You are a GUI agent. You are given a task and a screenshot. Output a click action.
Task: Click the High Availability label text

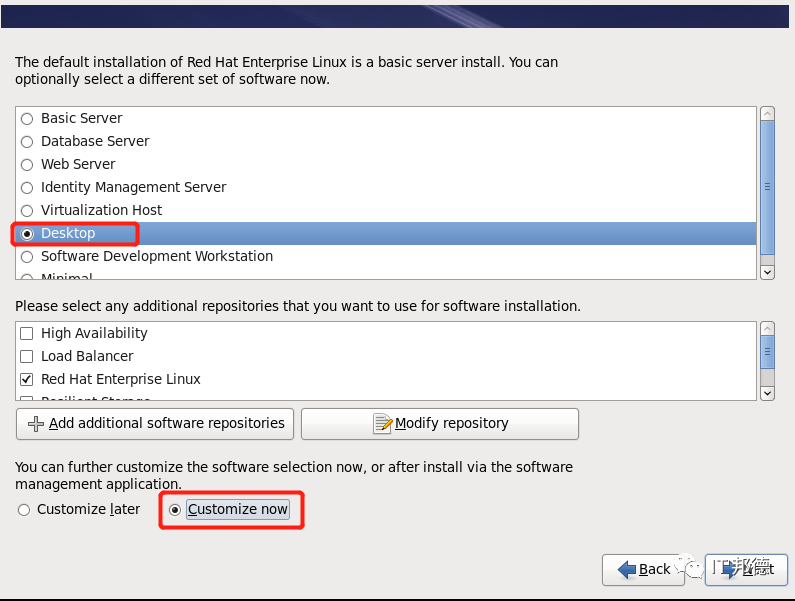point(94,333)
